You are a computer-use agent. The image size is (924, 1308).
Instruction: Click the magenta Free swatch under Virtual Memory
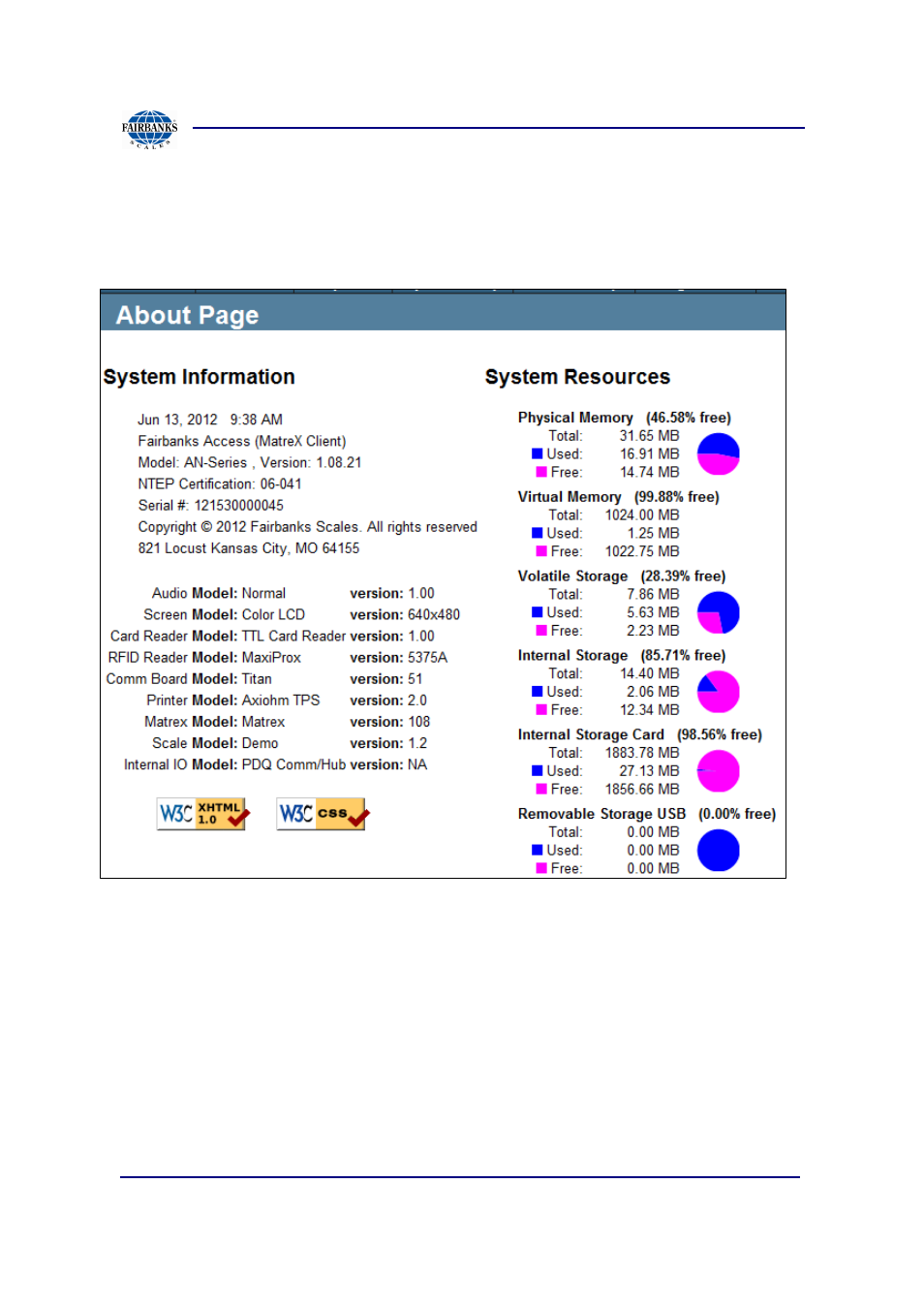(x=541, y=551)
